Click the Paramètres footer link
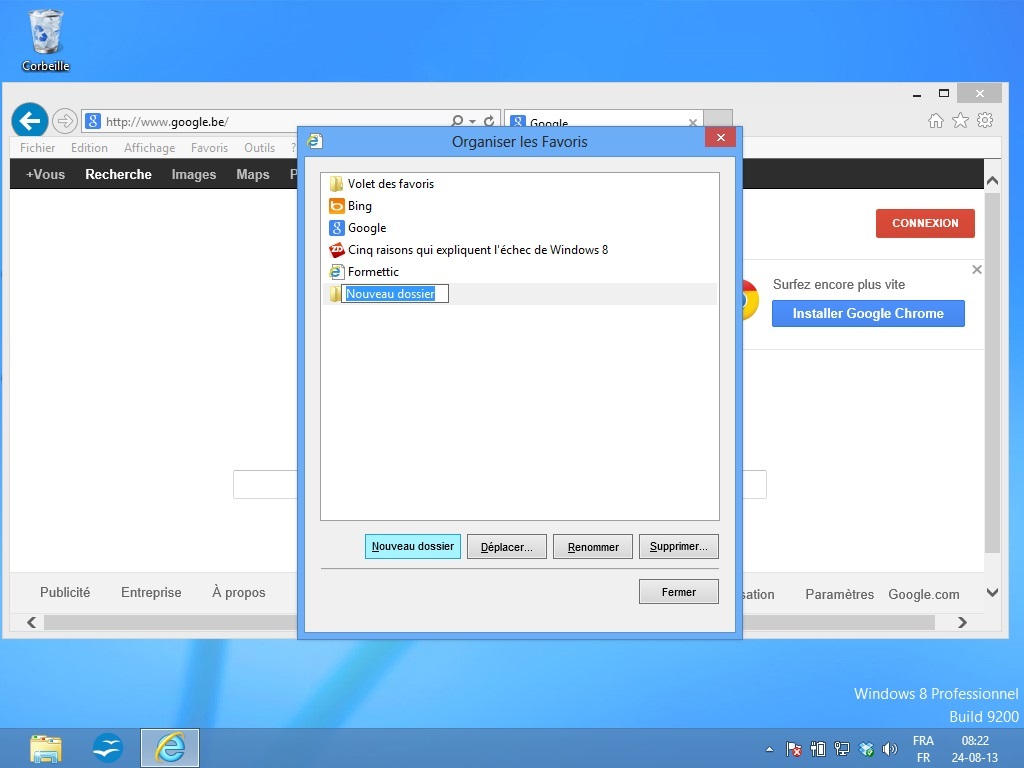1024x768 pixels. coord(839,594)
